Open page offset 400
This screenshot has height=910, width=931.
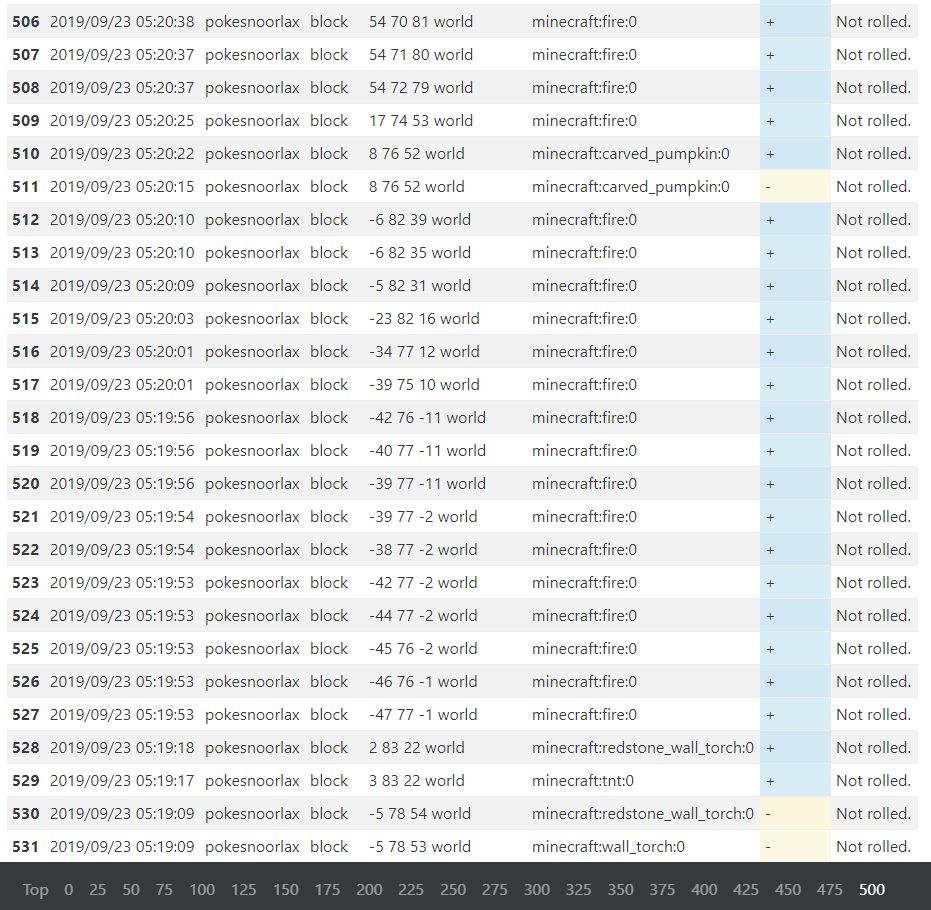coord(704,889)
